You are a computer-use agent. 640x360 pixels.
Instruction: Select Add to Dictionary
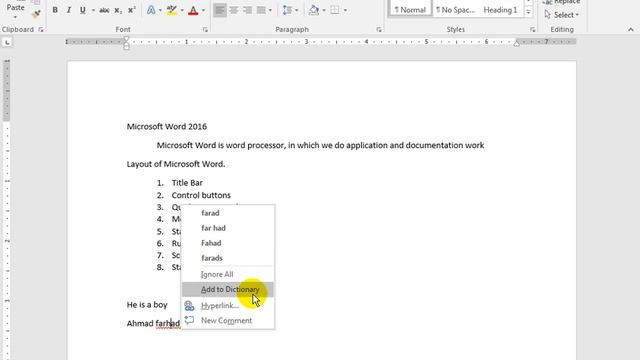click(x=228, y=289)
